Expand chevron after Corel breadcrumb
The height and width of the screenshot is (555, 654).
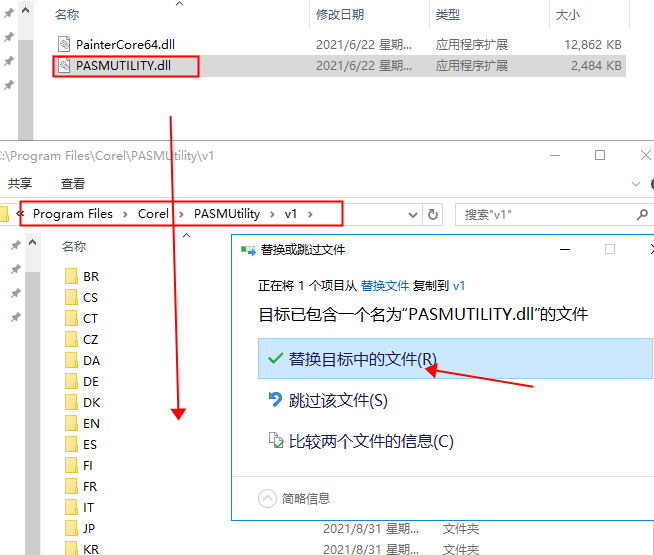[181, 214]
